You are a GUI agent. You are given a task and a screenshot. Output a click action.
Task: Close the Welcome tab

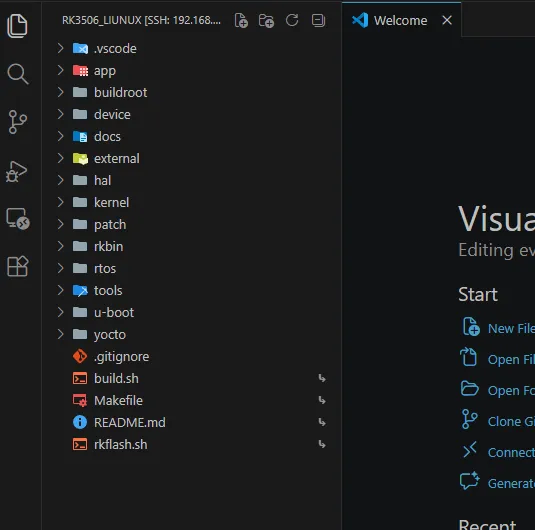coord(447,20)
